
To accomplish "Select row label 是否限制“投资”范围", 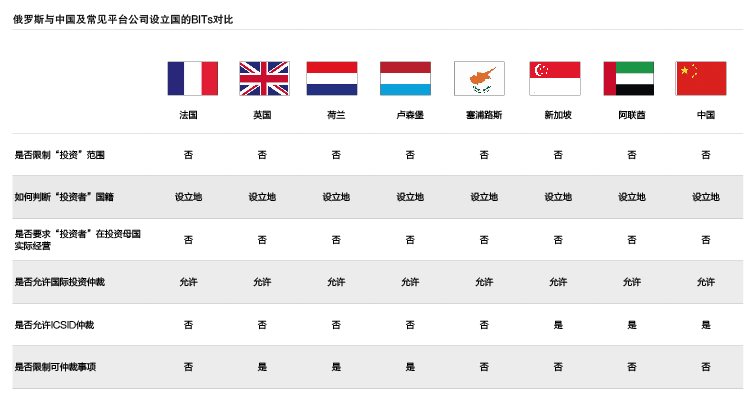I will tap(59, 155).
